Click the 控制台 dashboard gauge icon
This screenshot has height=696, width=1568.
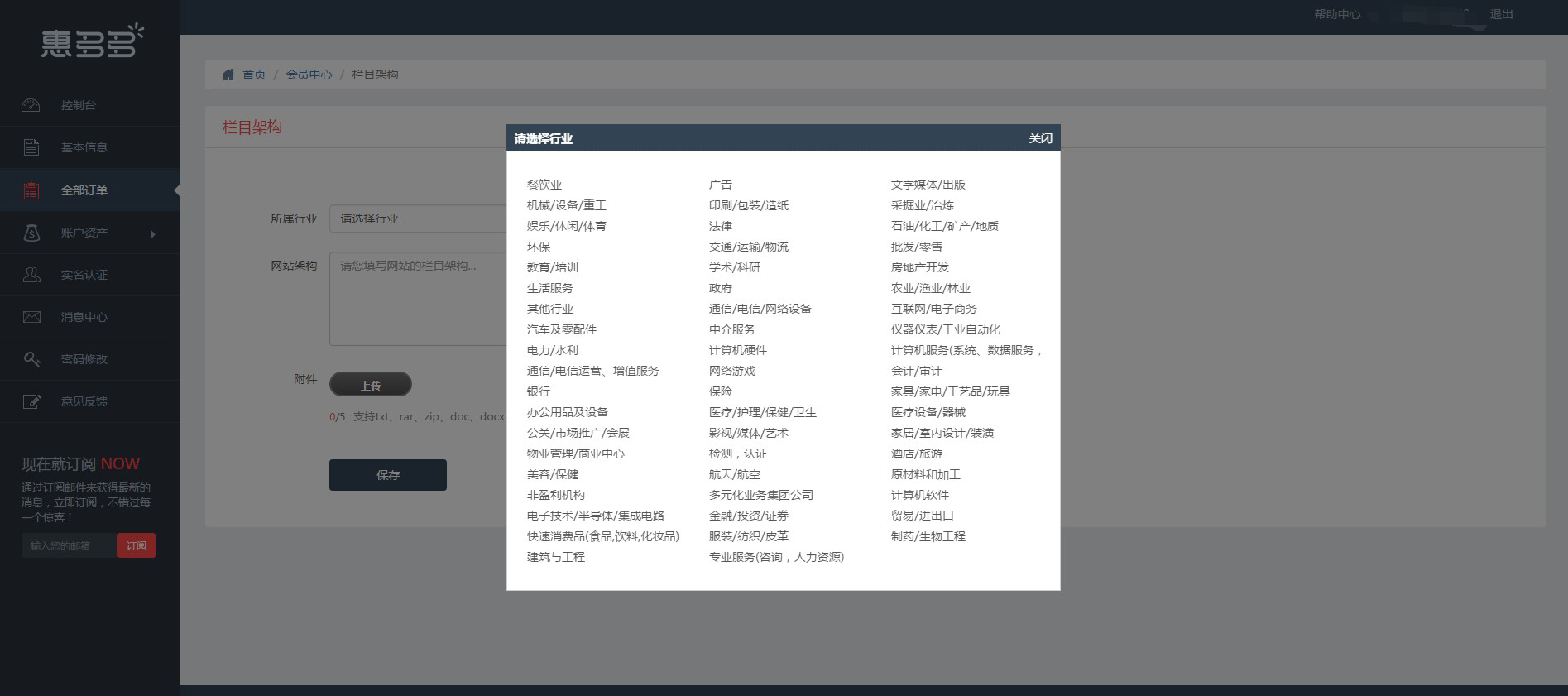click(x=31, y=105)
